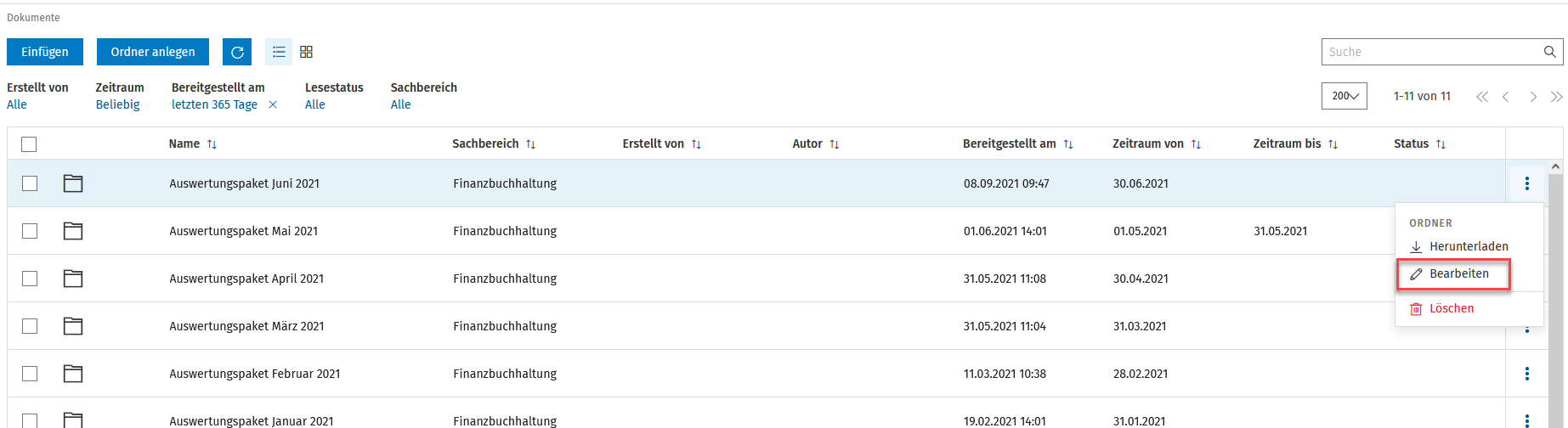Open the Sachbereich filter 'Alle'
The width and height of the screenshot is (1568, 428).
tap(400, 104)
